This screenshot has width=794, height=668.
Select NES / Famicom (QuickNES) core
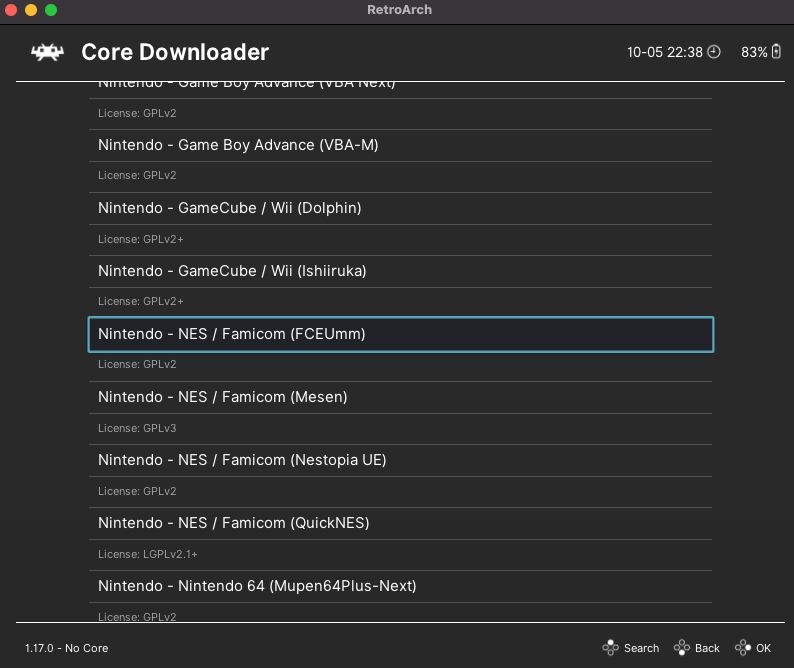[401, 523]
